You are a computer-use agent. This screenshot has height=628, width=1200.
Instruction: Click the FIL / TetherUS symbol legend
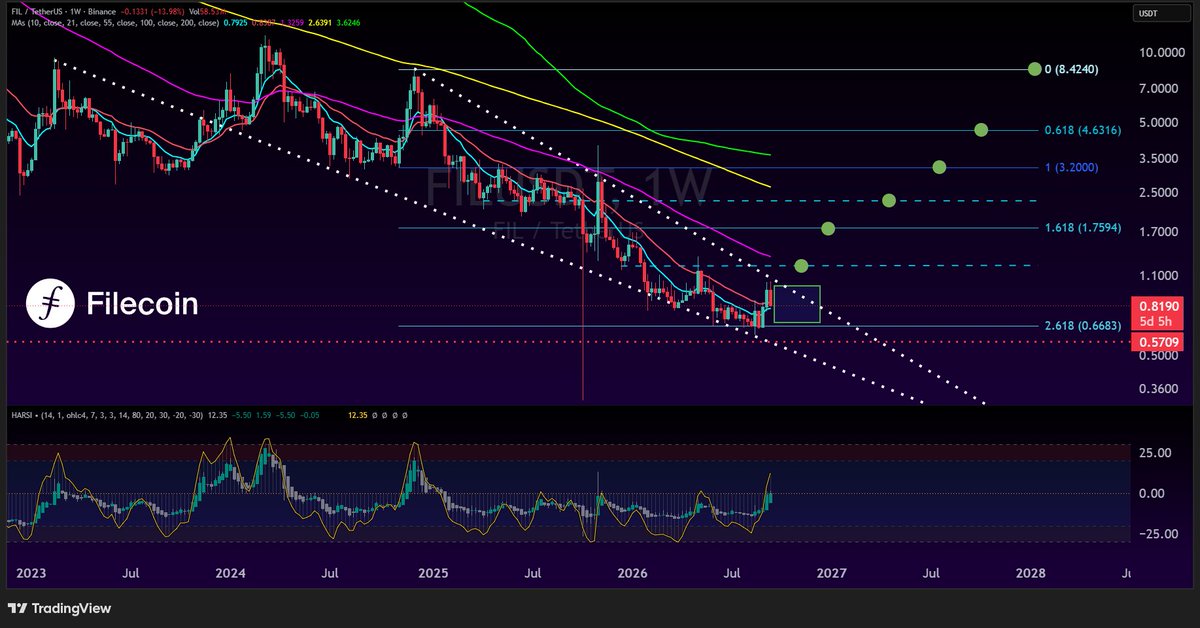pos(62,12)
